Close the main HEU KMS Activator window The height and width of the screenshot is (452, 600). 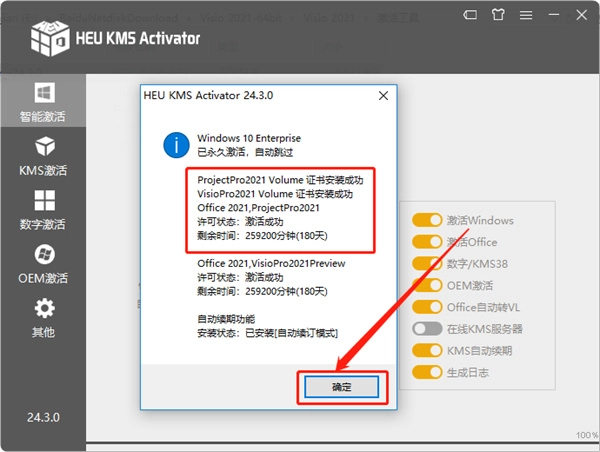point(582,15)
